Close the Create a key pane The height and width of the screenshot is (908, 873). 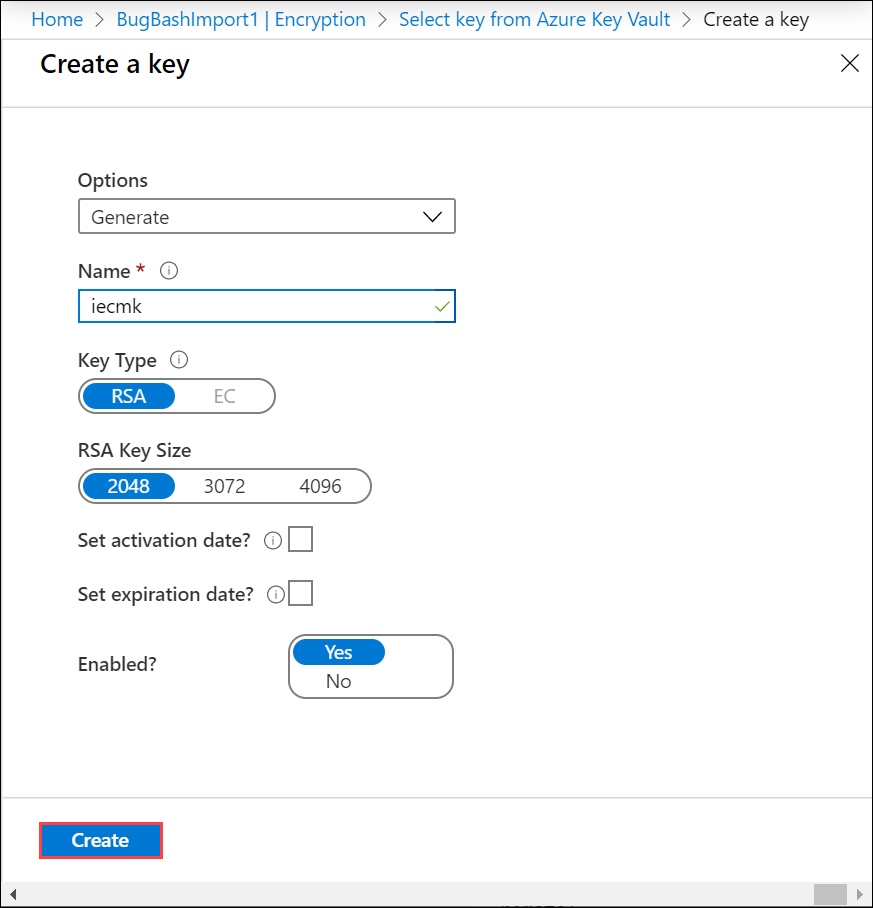850,63
